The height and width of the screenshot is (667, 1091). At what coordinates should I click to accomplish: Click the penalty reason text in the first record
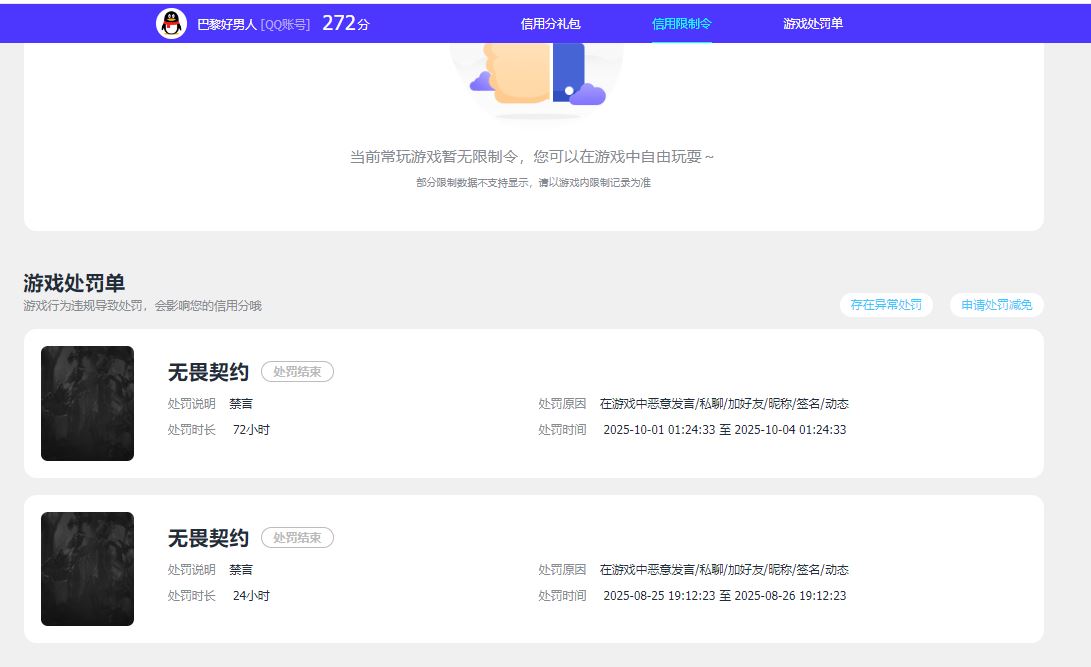[x=724, y=404]
